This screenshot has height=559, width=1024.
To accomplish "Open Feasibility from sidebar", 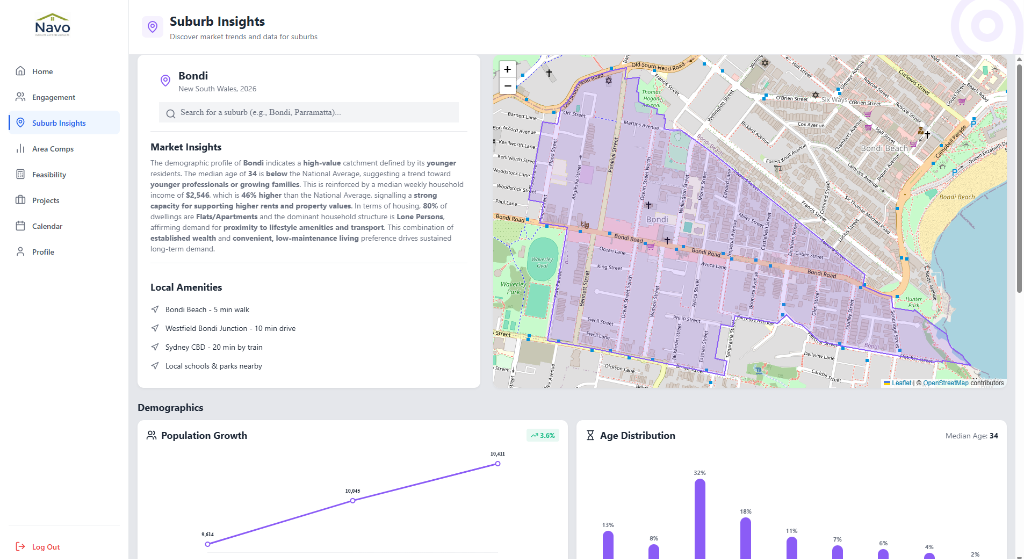I will 64,174.
